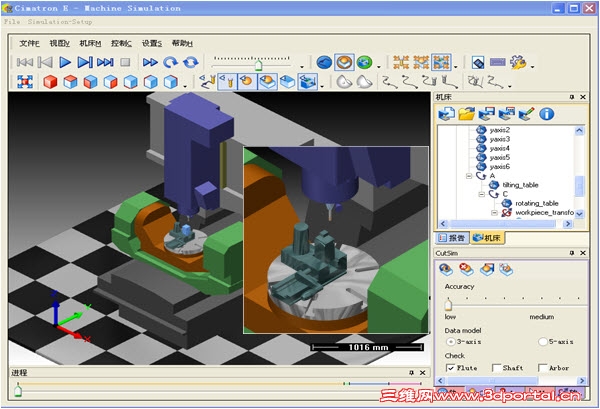This screenshot has width=600, height=409.
Task: Open the 设置 menu
Action: click(x=152, y=43)
